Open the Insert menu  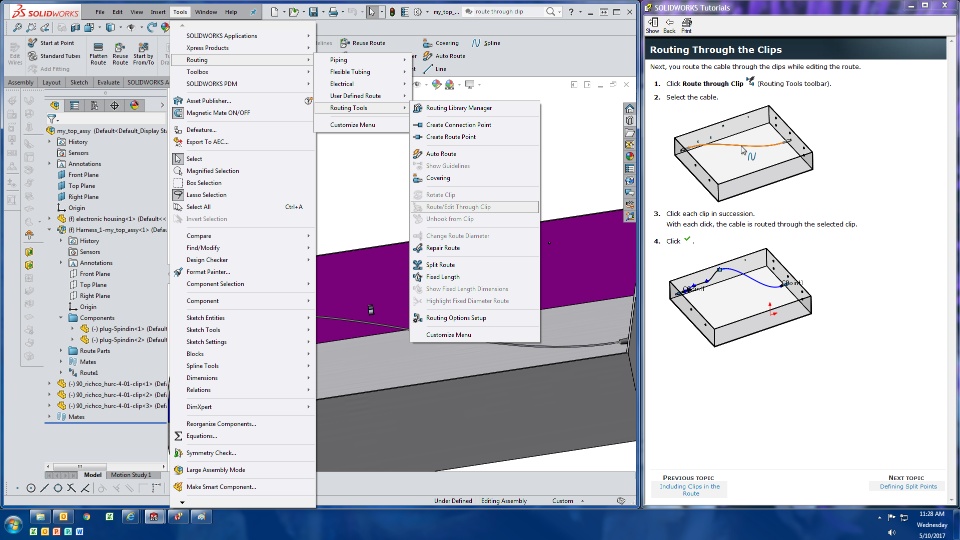[158, 12]
